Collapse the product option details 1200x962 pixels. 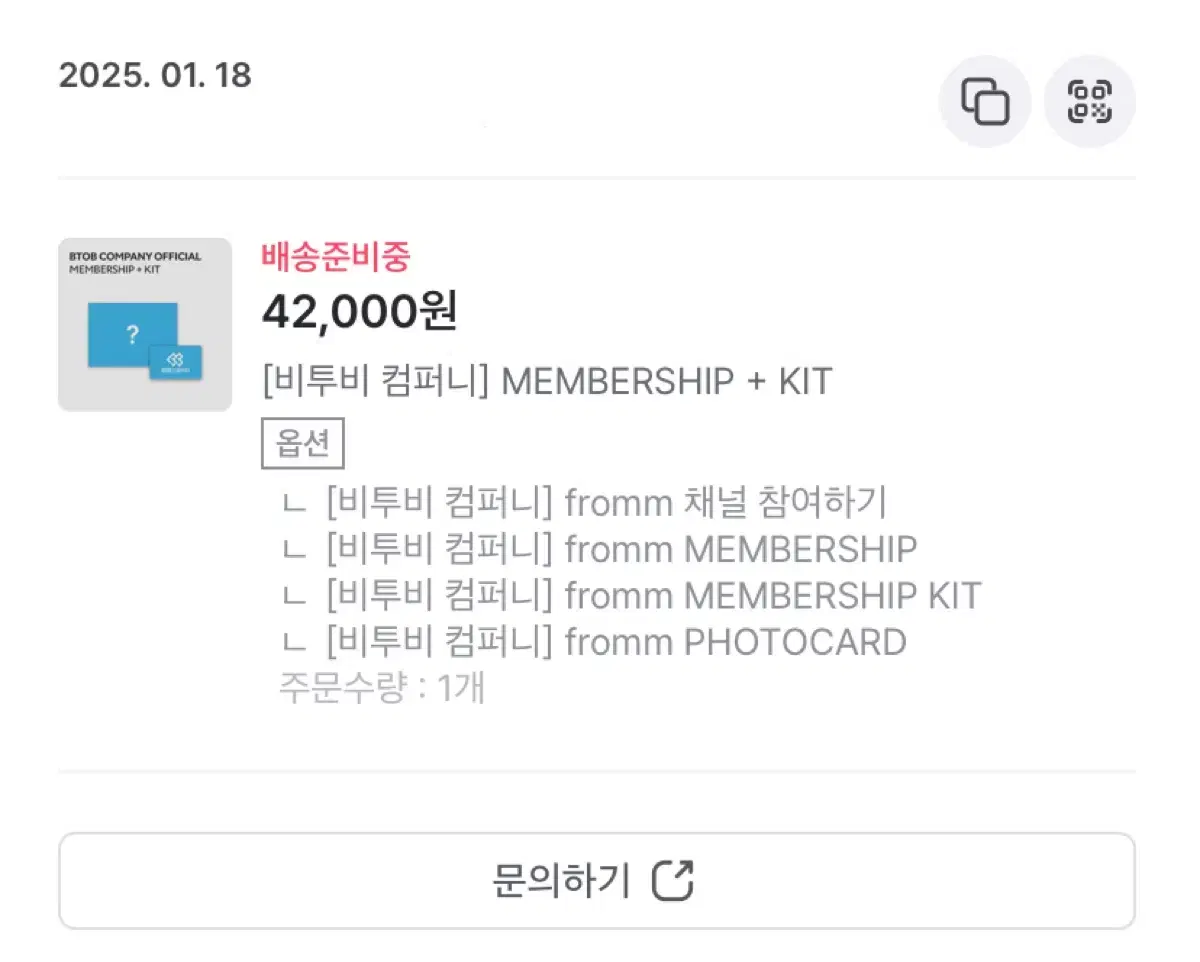point(303,442)
